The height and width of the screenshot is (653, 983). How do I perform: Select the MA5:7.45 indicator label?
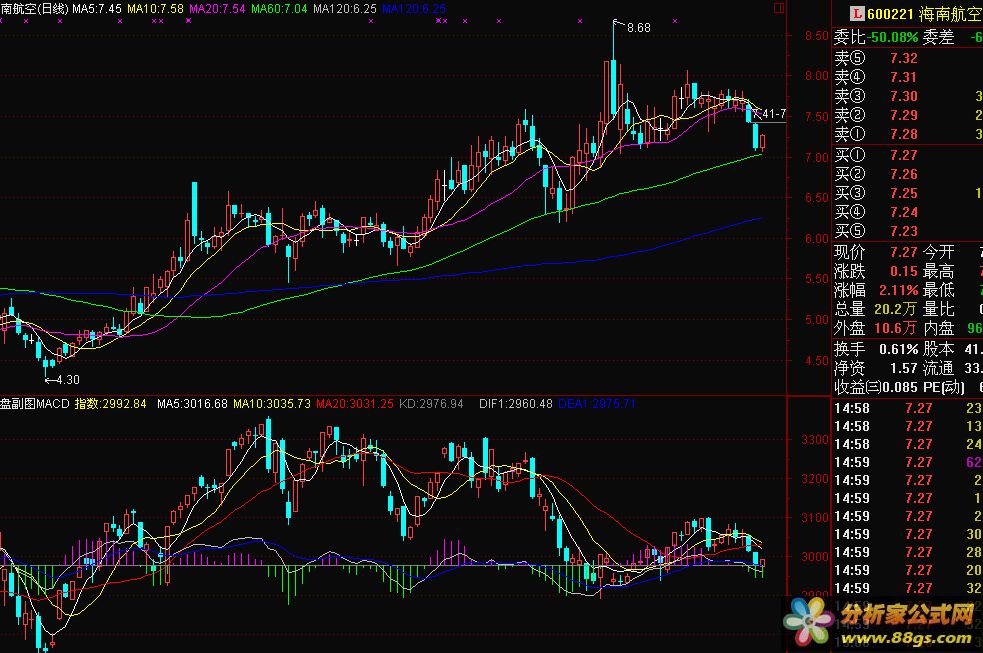pos(97,9)
